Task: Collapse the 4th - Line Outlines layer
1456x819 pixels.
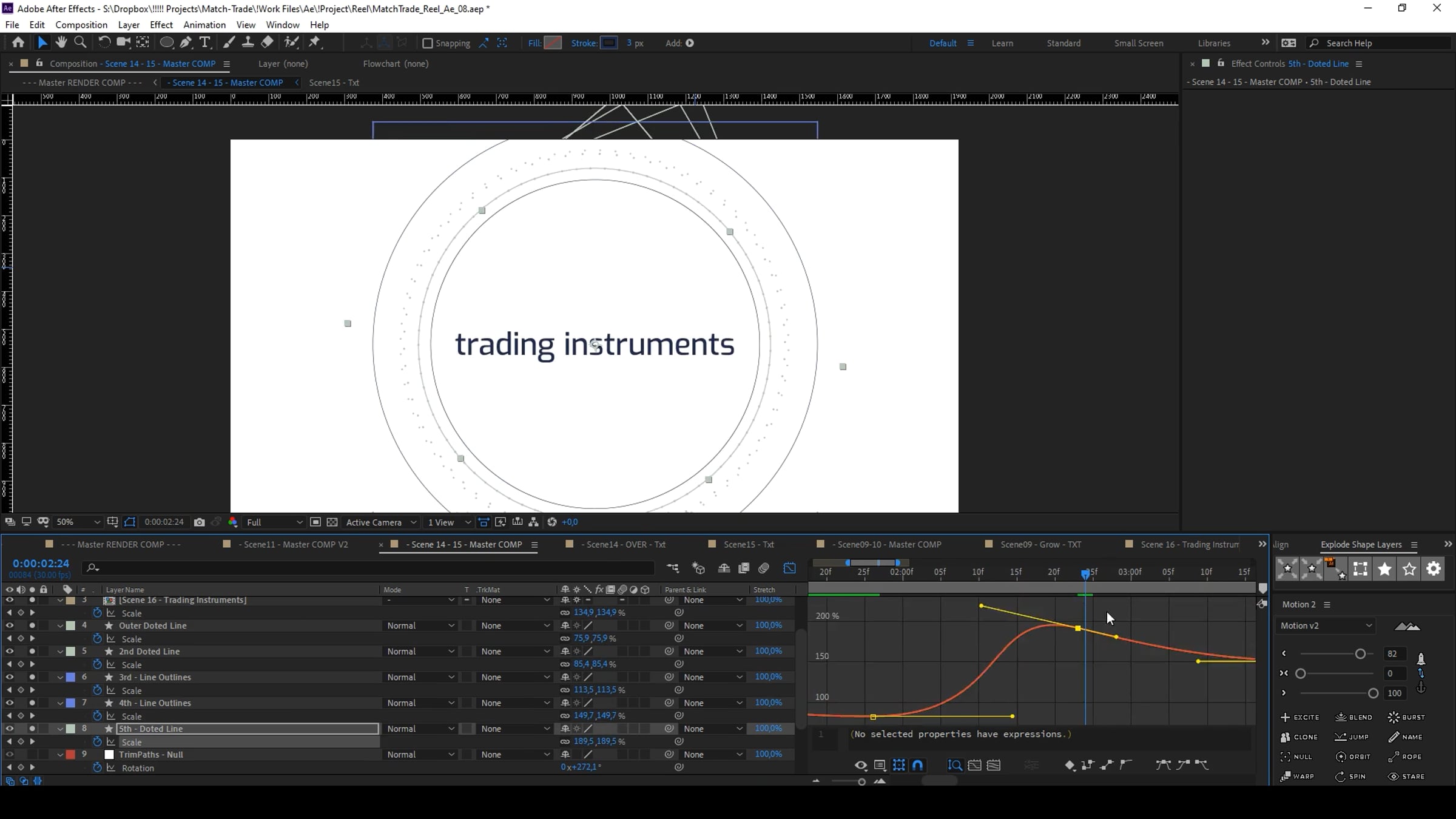Action: [x=60, y=703]
